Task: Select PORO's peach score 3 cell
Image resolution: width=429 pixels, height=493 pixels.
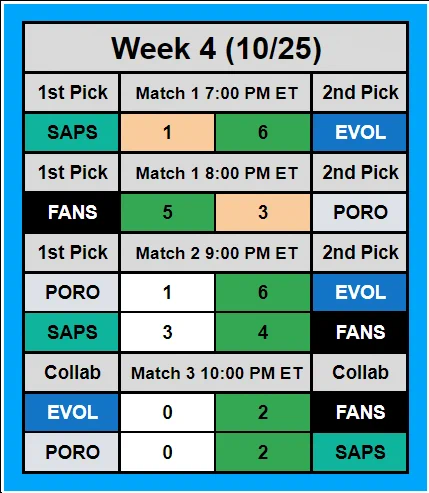Action: pos(263,212)
